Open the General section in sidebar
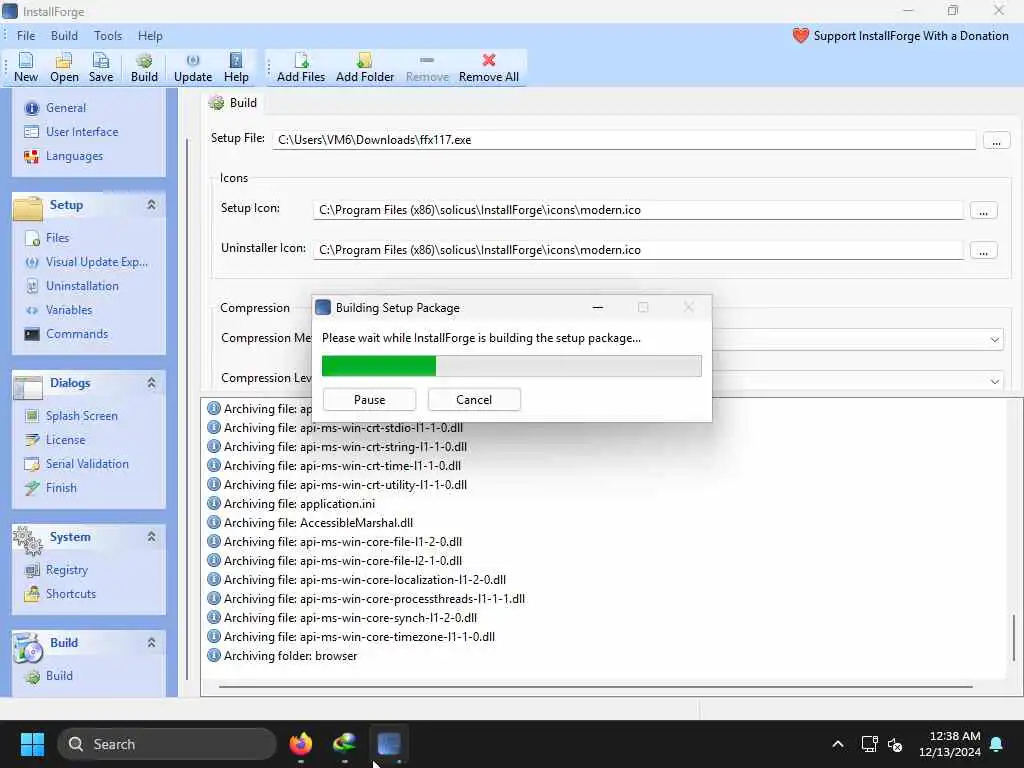Screen dimensions: 1024x768 tap(65, 108)
